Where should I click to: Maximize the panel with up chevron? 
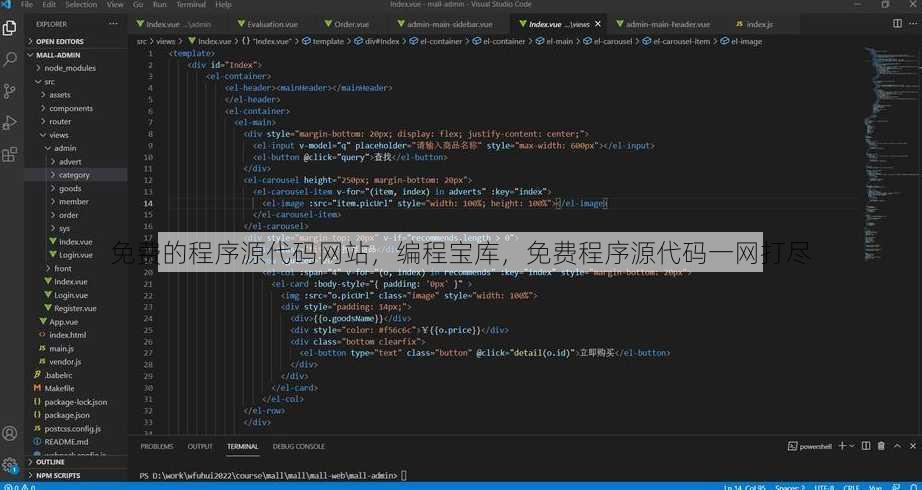[x=896, y=446]
